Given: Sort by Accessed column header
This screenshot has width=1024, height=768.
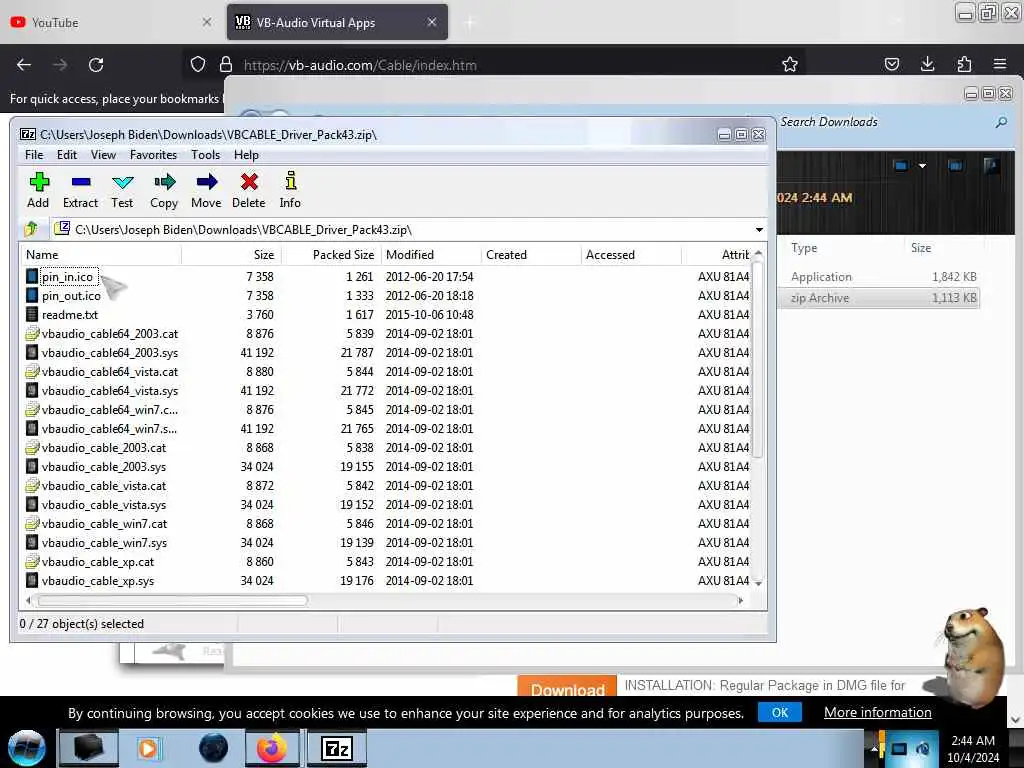Looking at the screenshot, I should click(x=631, y=255).
